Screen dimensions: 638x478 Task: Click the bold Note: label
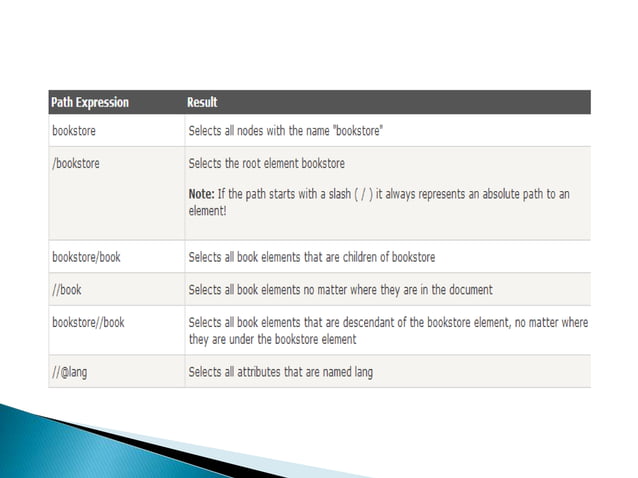201,194
